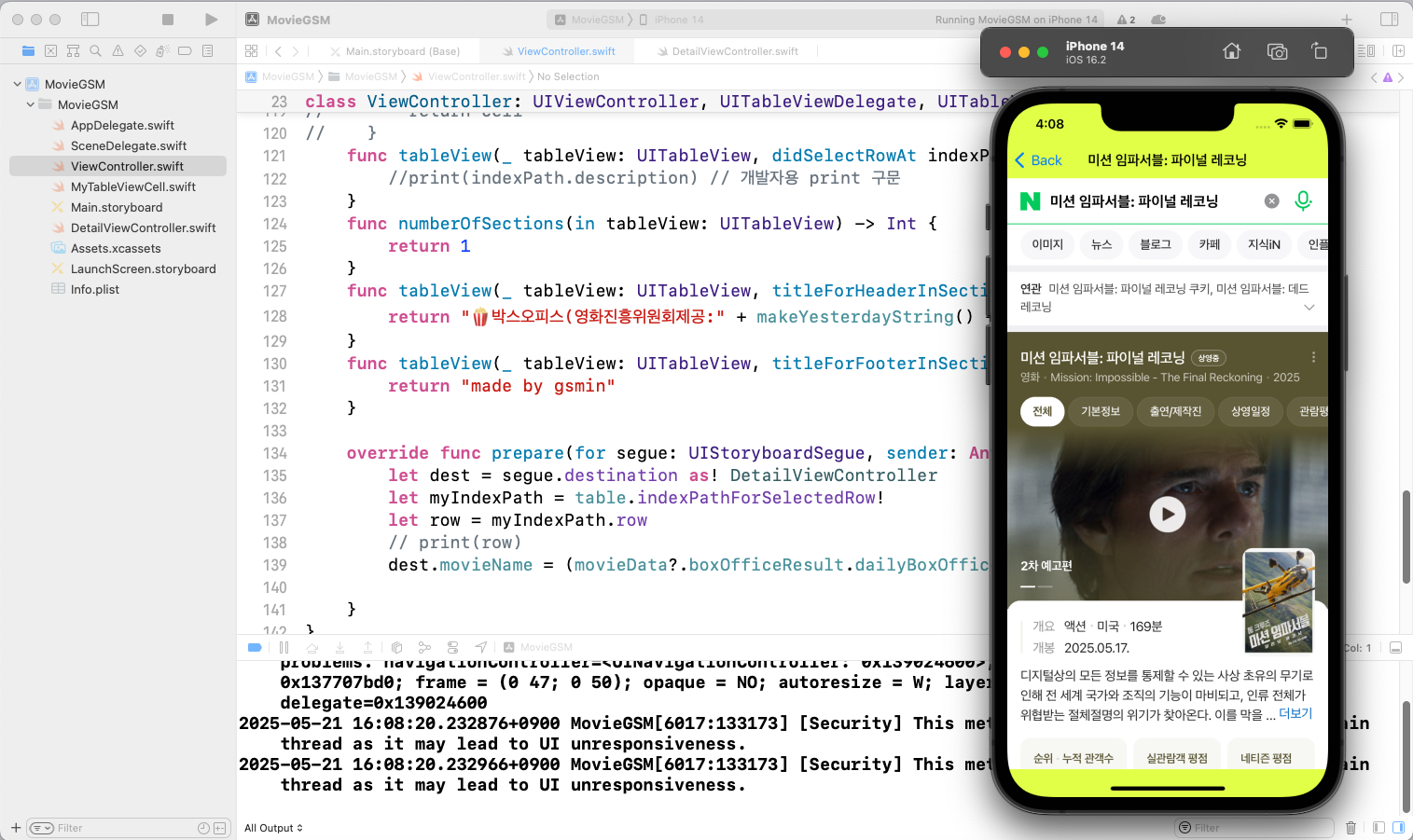Image resolution: width=1413 pixels, height=840 pixels.
Task: Open SceneDelegate.swift in navigator
Action: 129,145
